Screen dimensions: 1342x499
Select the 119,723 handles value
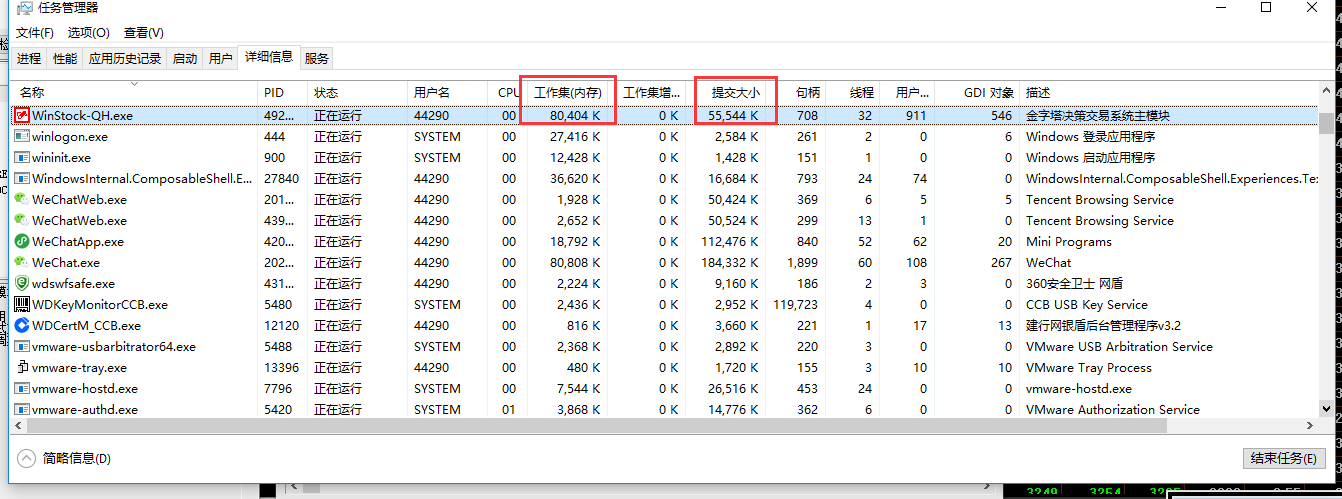pos(795,304)
